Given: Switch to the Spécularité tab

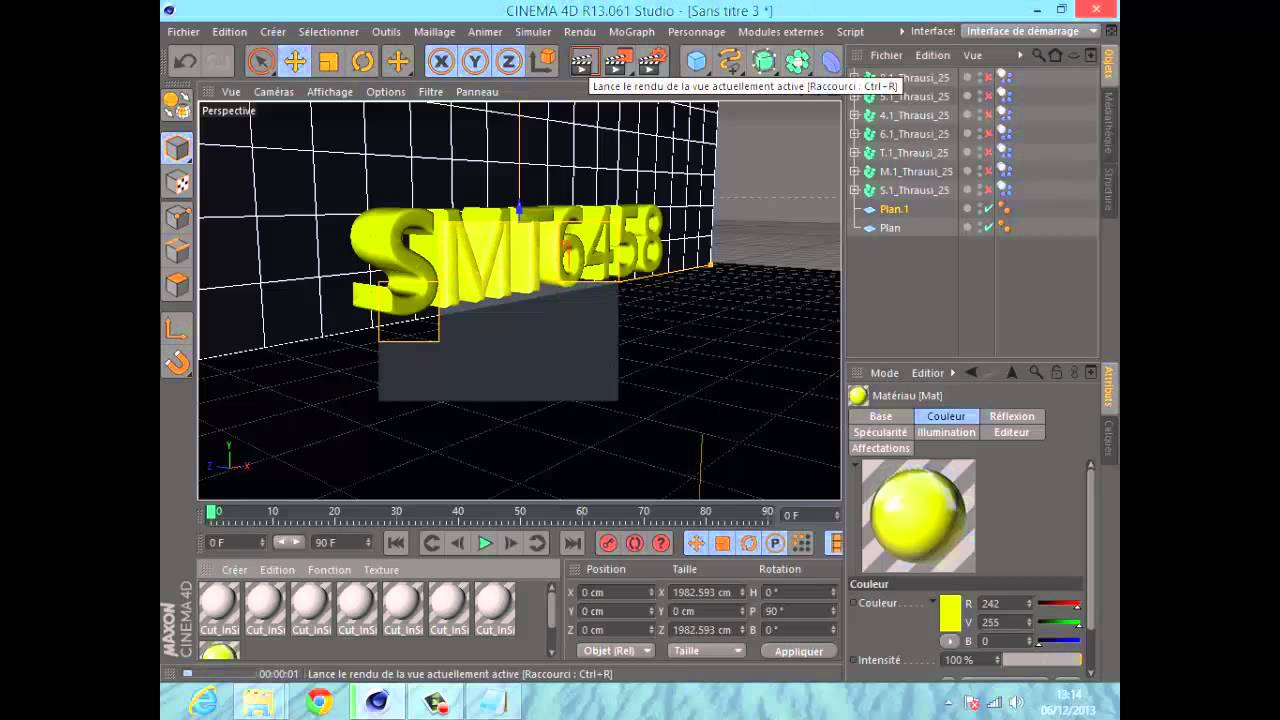Looking at the screenshot, I should tap(881, 432).
